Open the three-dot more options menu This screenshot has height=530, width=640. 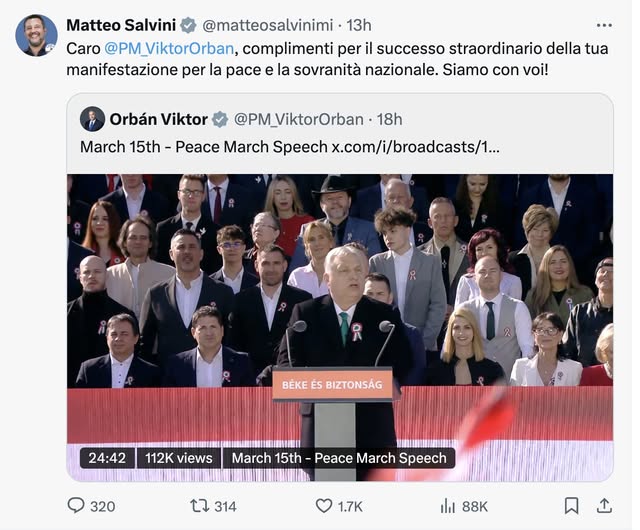(604, 25)
